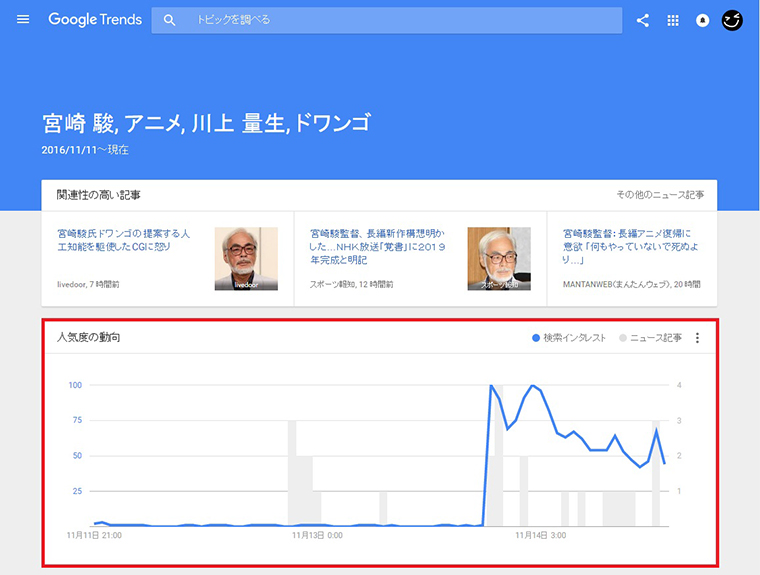The height and width of the screenshot is (575, 760).
Task: Click the search magnifier icon
Action: pyautogui.click(x=169, y=20)
